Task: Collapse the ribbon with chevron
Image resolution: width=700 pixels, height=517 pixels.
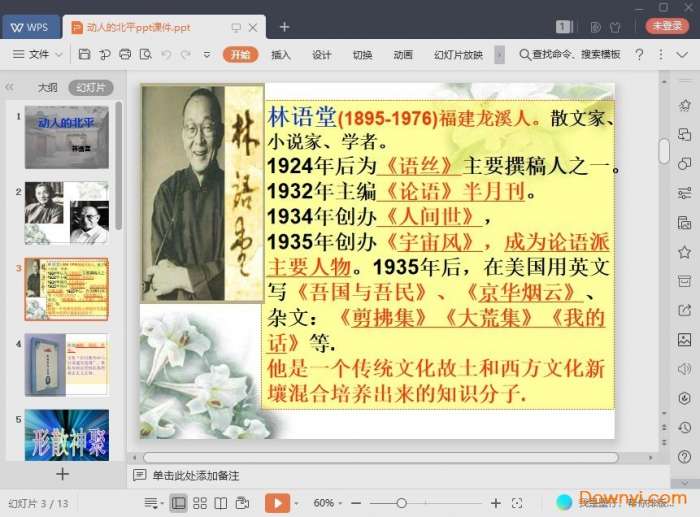Action: [682, 54]
